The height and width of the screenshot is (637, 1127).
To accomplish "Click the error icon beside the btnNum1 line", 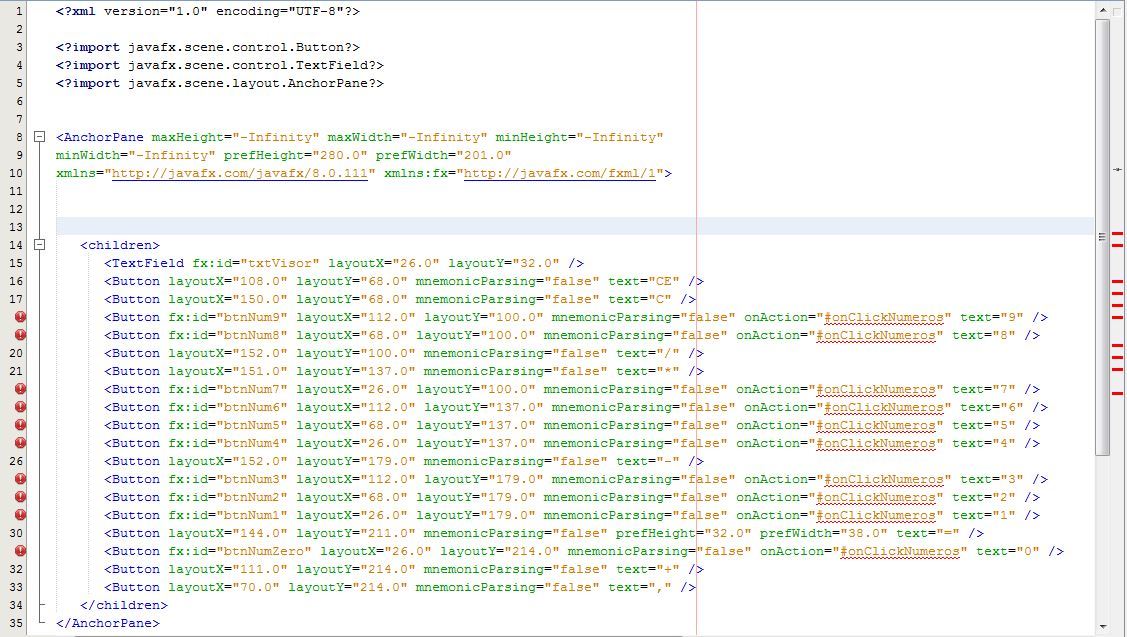I will click(20, 515).
